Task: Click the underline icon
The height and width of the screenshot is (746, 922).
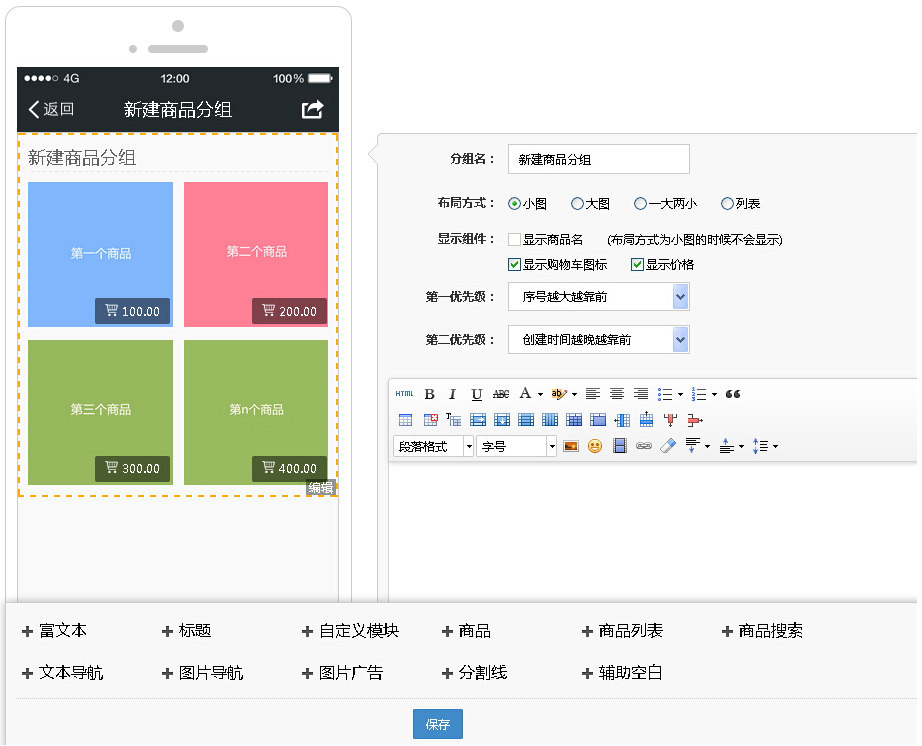Action: click(x=477, y=394)
